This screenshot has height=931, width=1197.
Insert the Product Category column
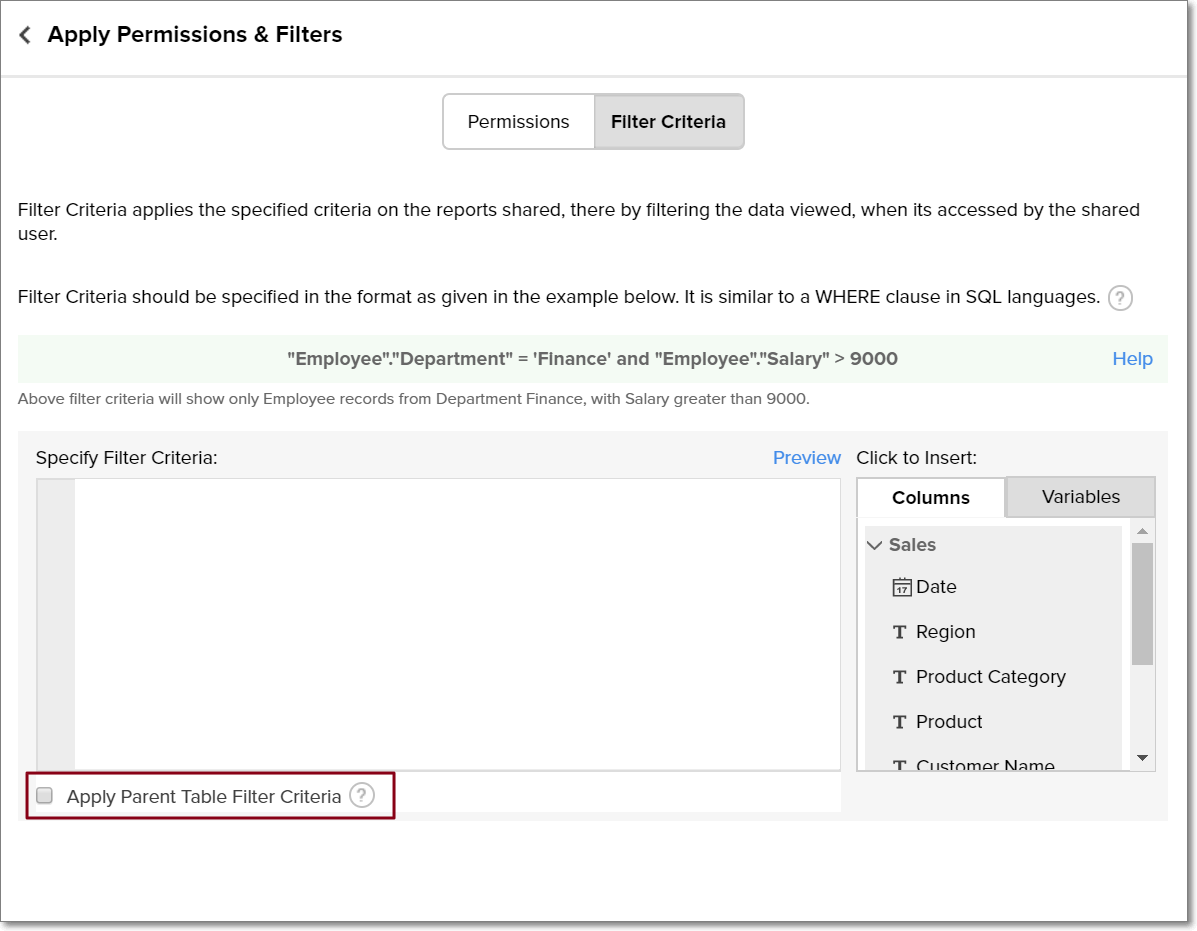990,677
